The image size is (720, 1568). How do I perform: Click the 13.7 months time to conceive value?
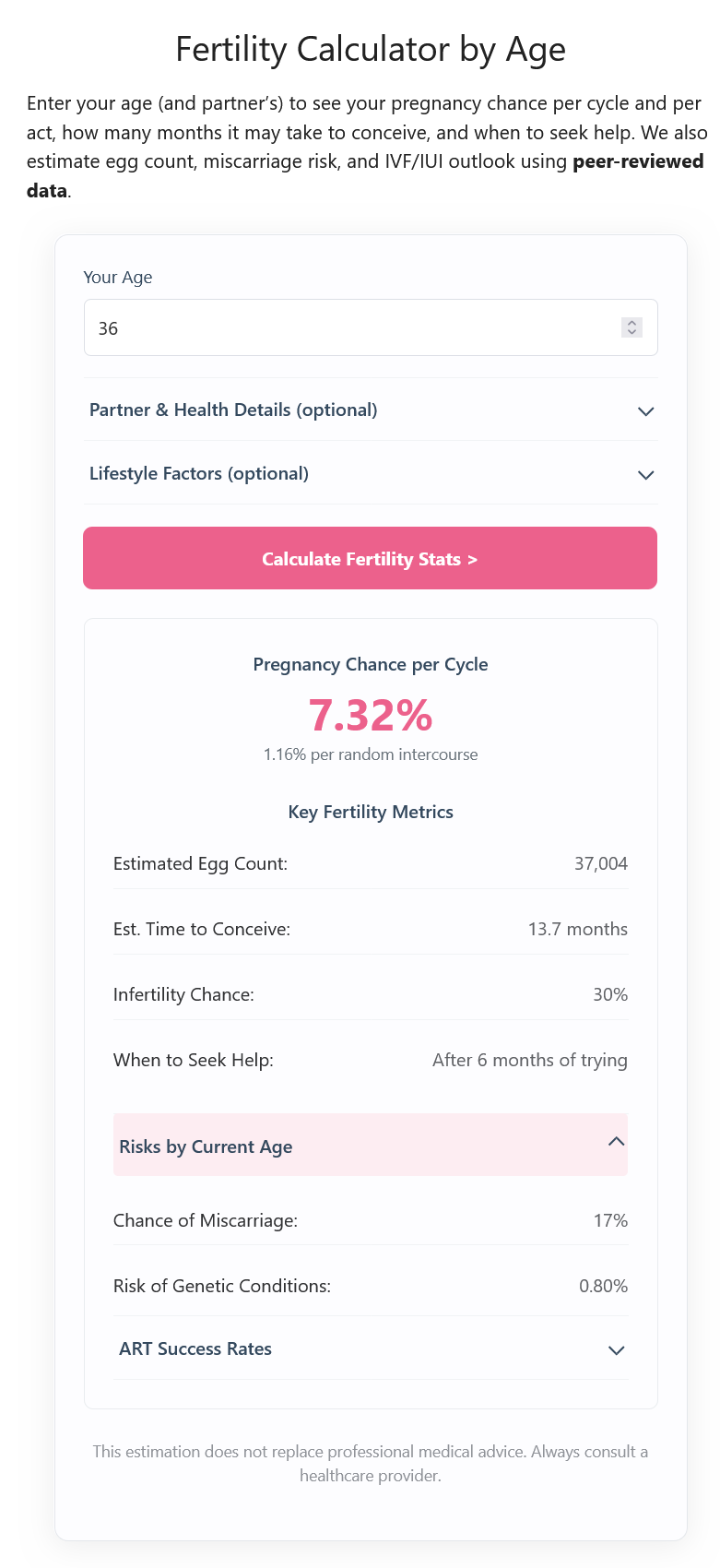point(577,930)
